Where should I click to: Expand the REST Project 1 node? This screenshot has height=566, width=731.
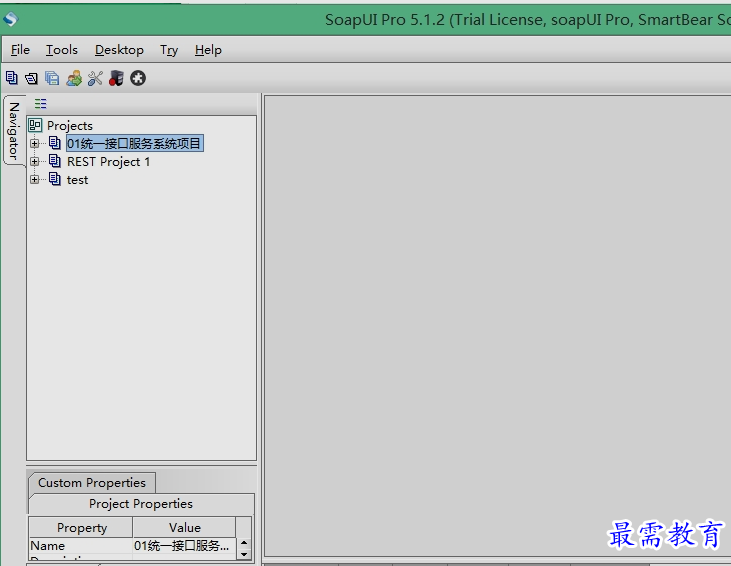34,161
